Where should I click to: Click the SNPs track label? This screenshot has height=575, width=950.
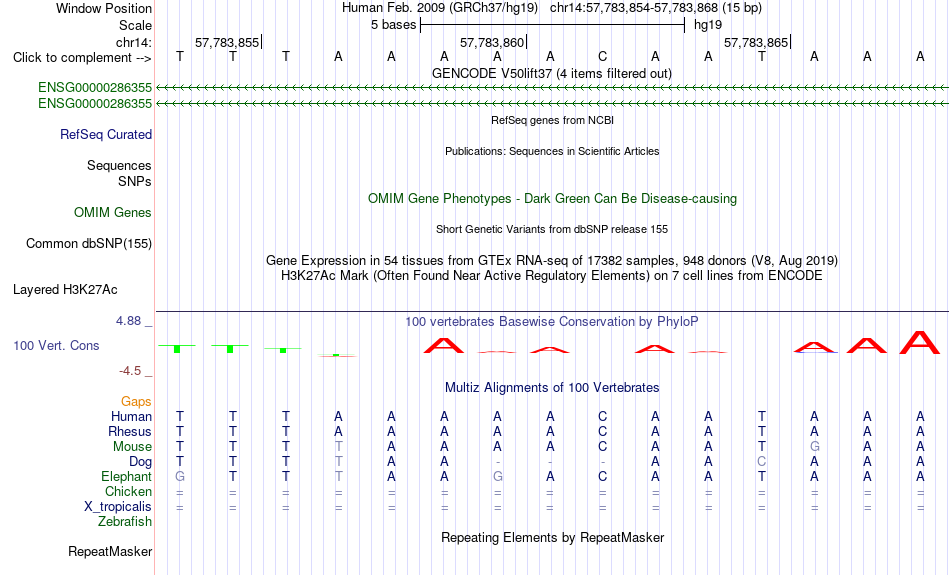pos(135,181)
